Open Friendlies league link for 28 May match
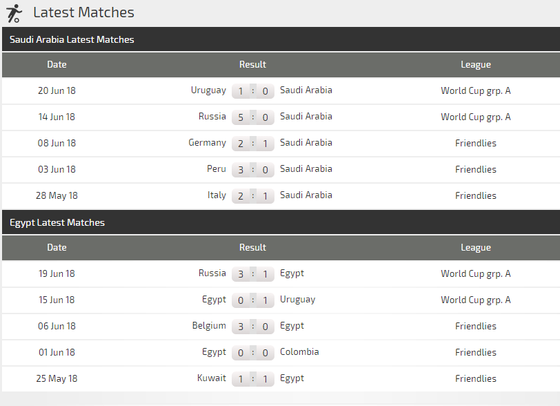This screenshot has width=560, height=406. point(475,196)
